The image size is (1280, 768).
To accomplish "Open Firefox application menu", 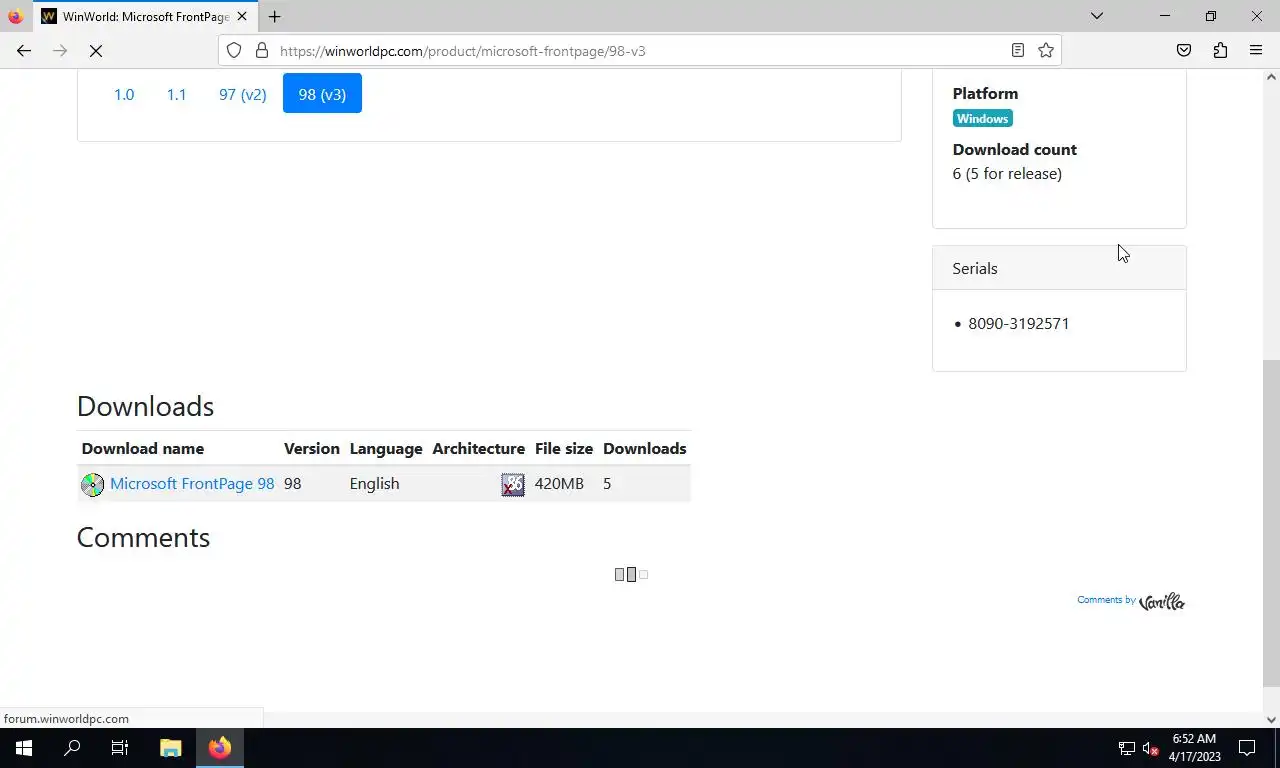I will [x=1256, y=50].
